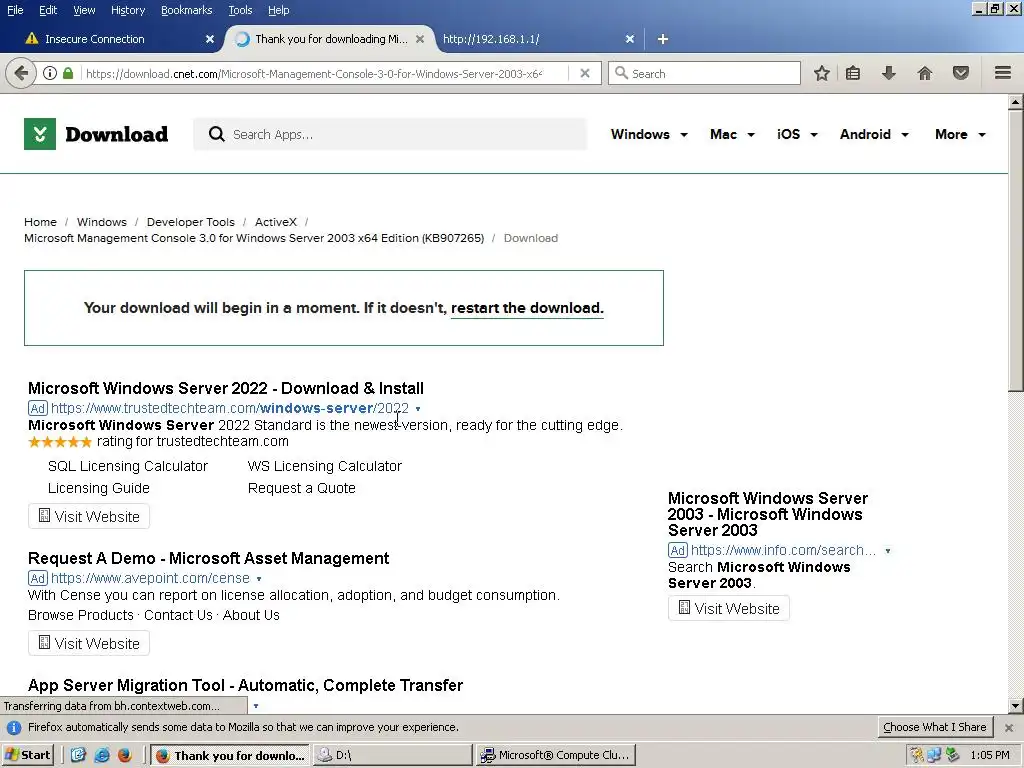Click Visit Website under Asset Management ad
Image resolution: width=1024 pixels, height=768 pixels.
tap(89, 643)
